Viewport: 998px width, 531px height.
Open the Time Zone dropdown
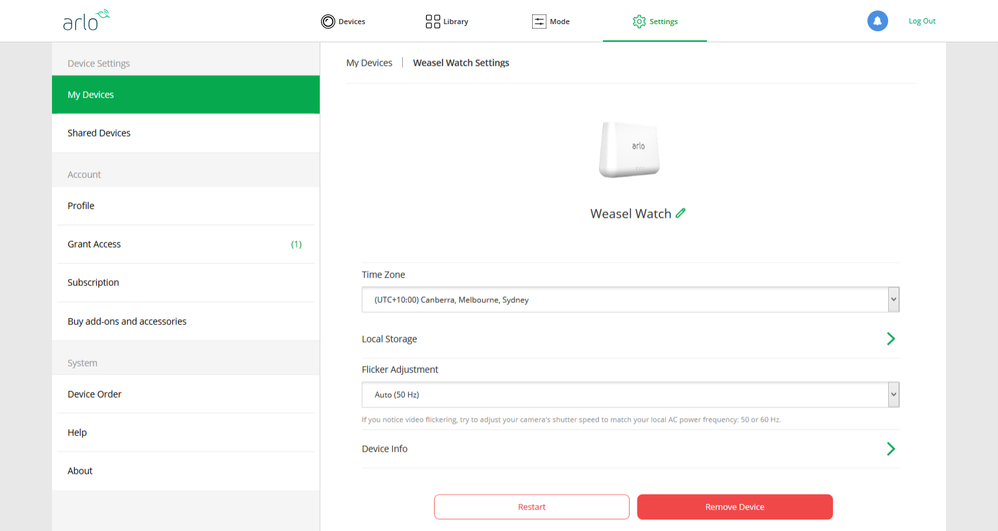point(630,299)
